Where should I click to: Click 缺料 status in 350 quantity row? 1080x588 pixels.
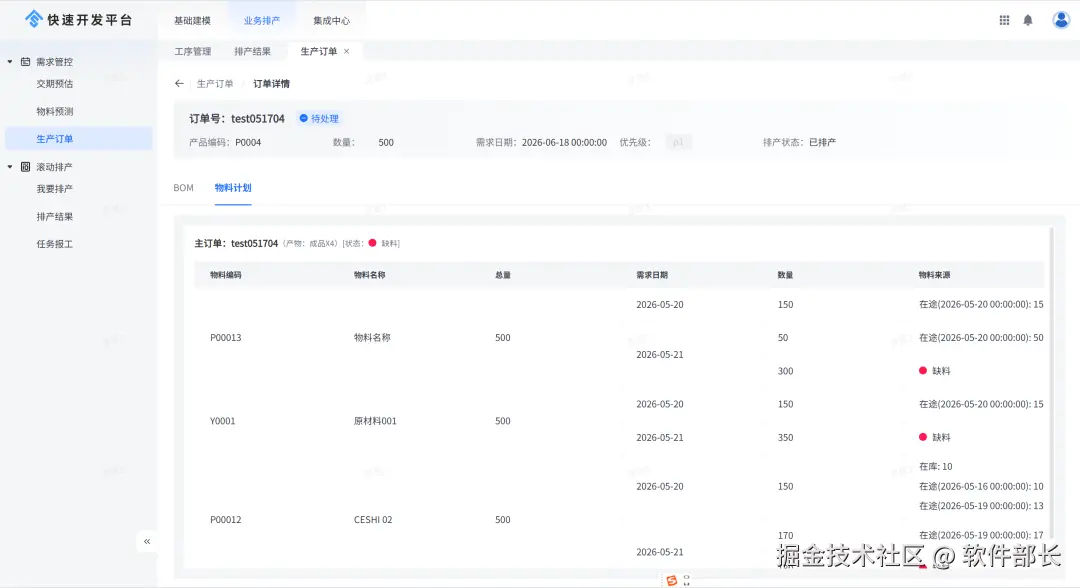tap(935, 437)
